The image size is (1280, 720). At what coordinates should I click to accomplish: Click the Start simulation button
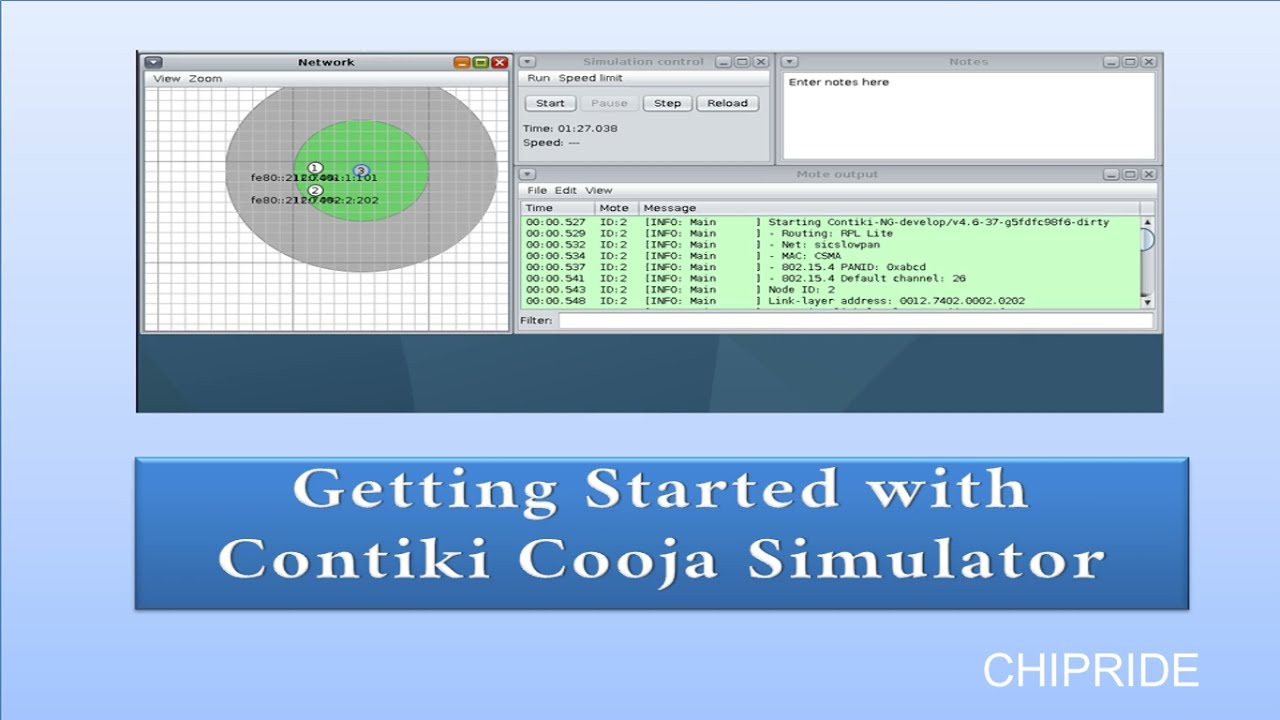[x=550, y=103]
